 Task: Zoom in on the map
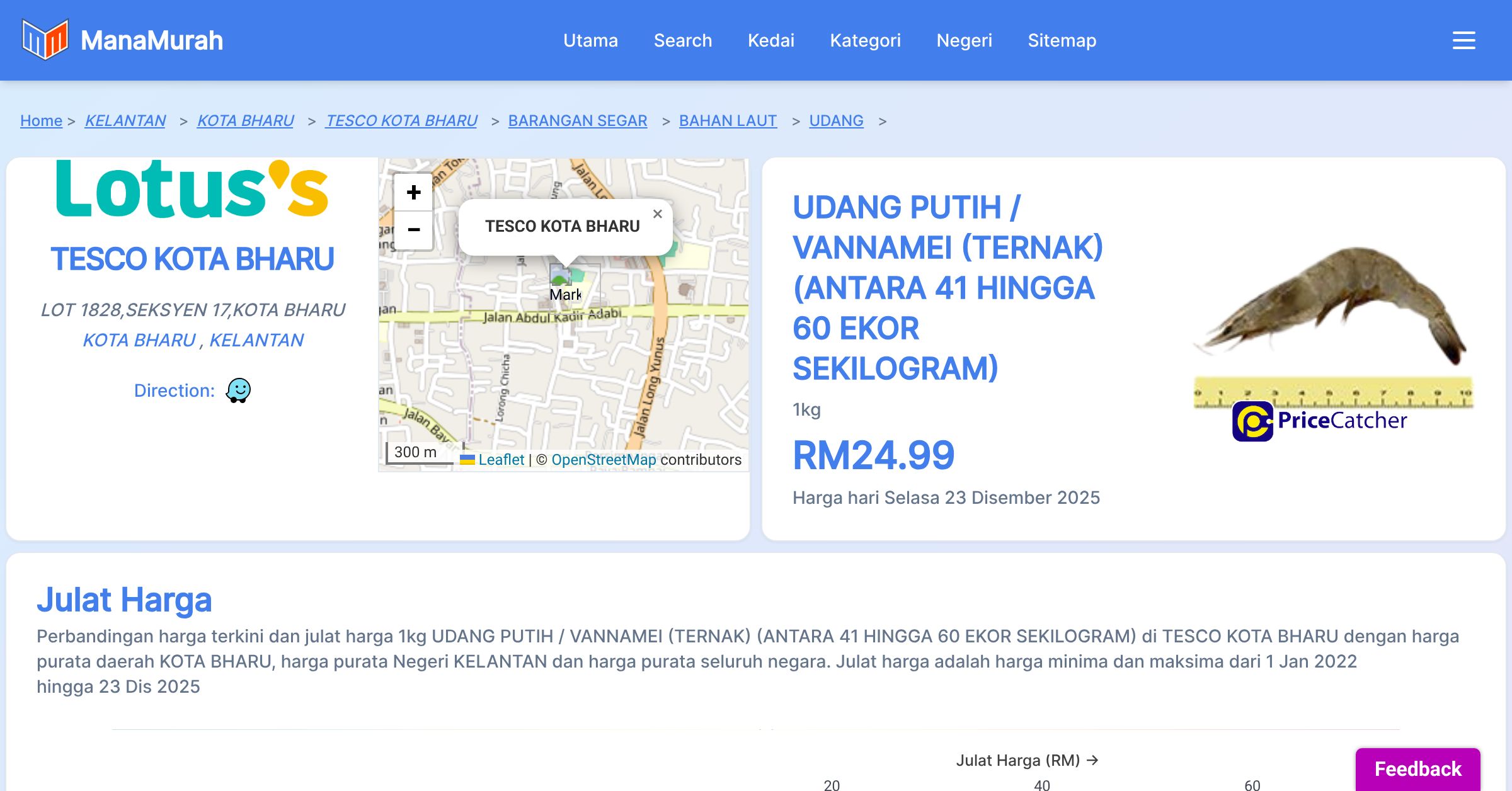point(413,193)
